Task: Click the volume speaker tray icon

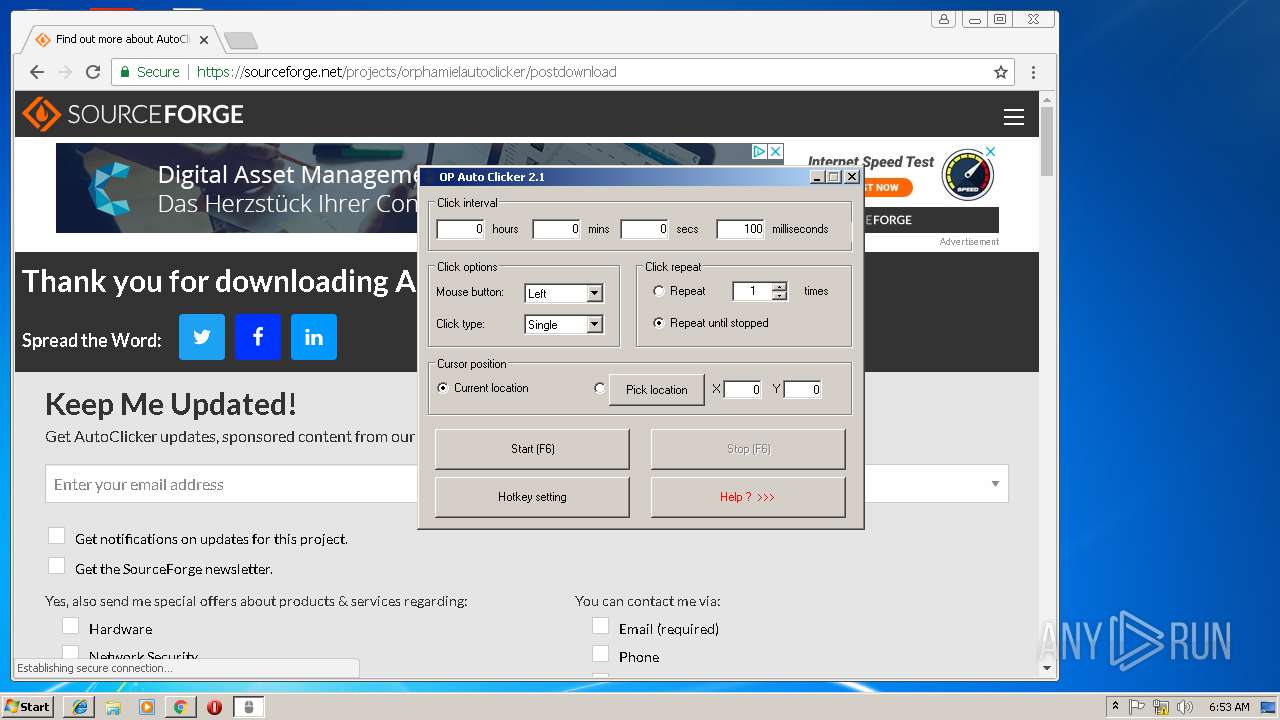Action: tap(1185, 707)
